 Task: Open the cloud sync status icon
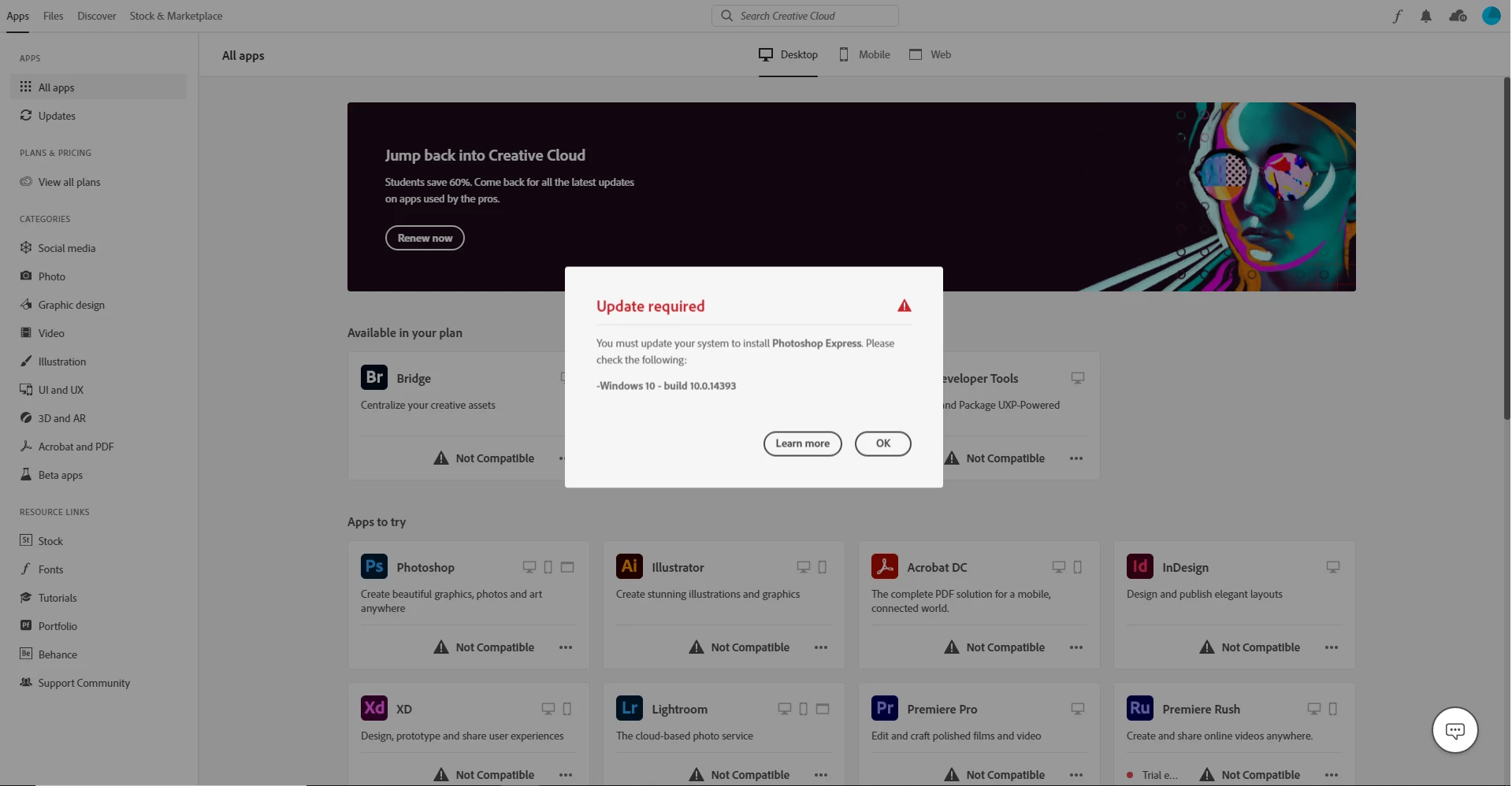click(x=1458, y=16)
